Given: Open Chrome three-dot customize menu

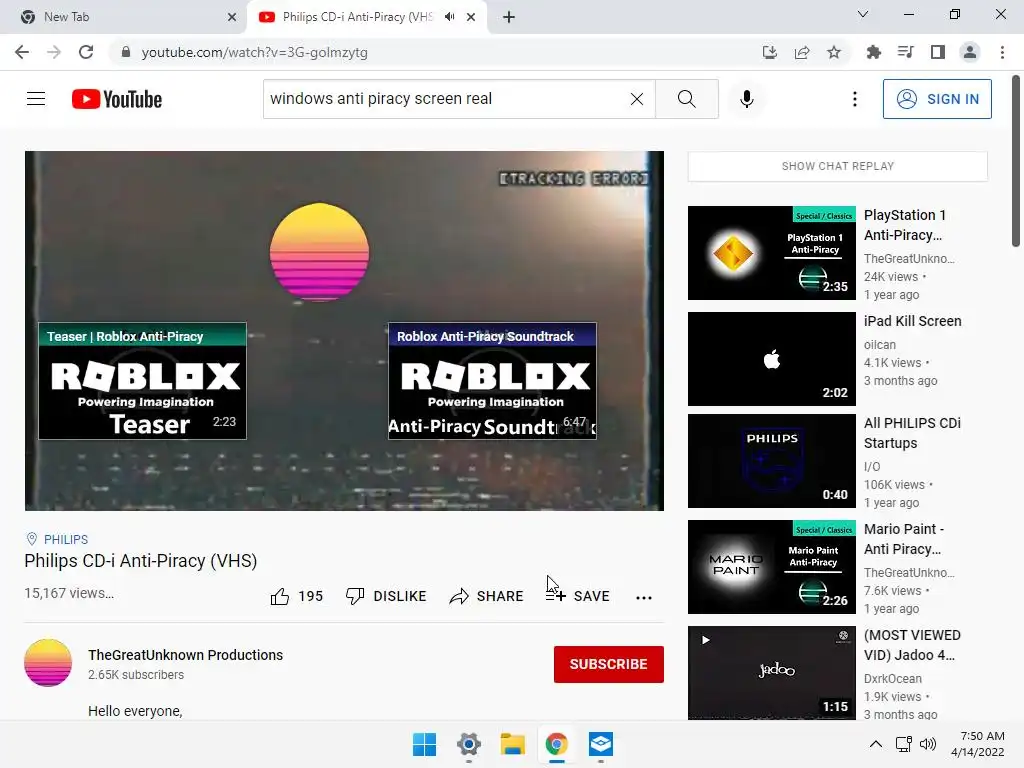Looking at the screenshot, I should pyautogui.click(x=1002, y=52).
